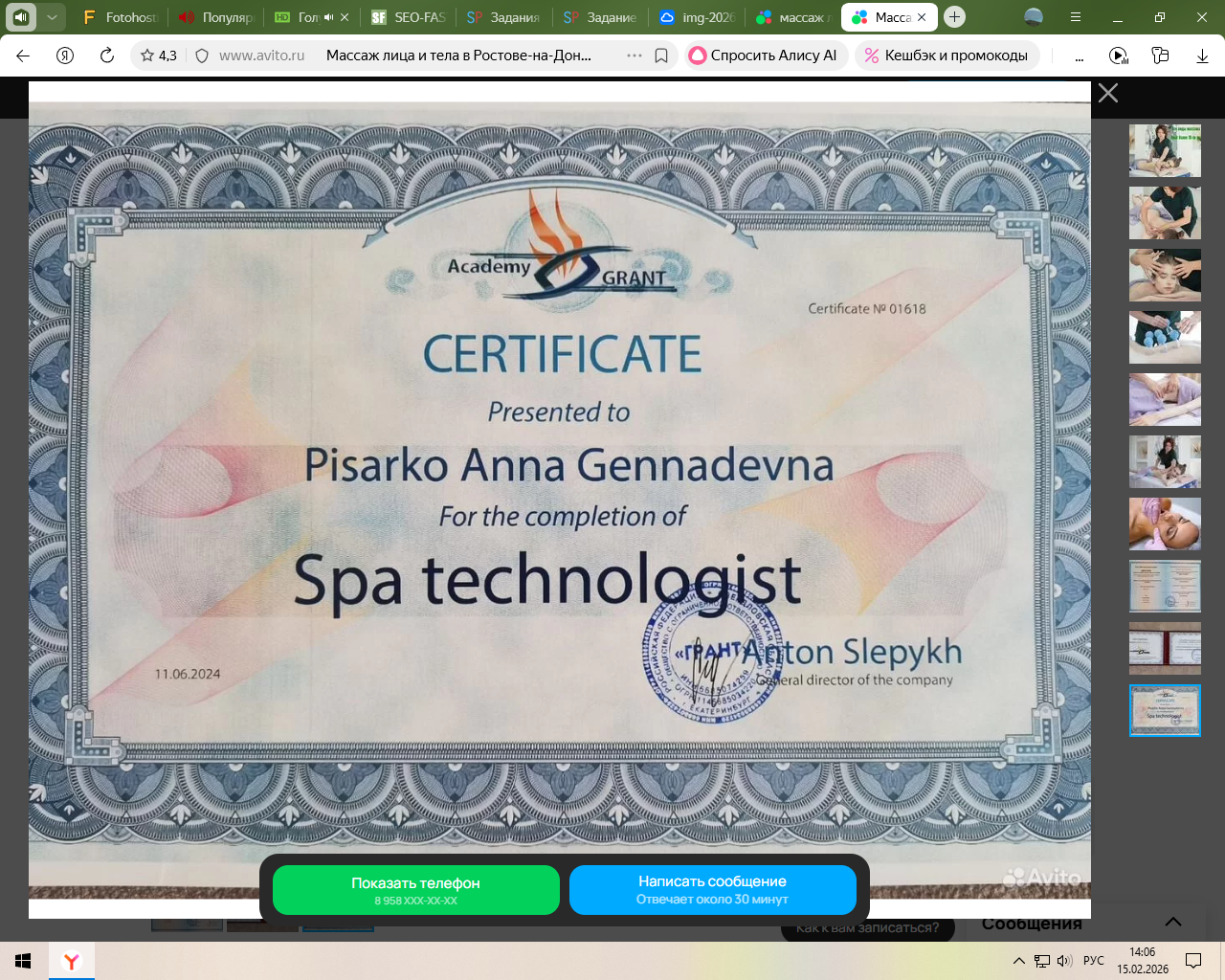Click the Показать телефон button
The width and height of the screenshot is (1225, 980).
(x=415, y=890)
